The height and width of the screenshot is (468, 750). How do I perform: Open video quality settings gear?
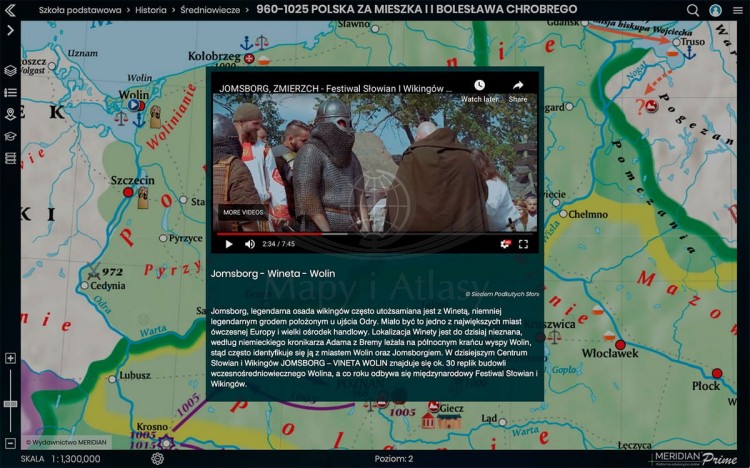pyautogui.click(x=505, y=244)
